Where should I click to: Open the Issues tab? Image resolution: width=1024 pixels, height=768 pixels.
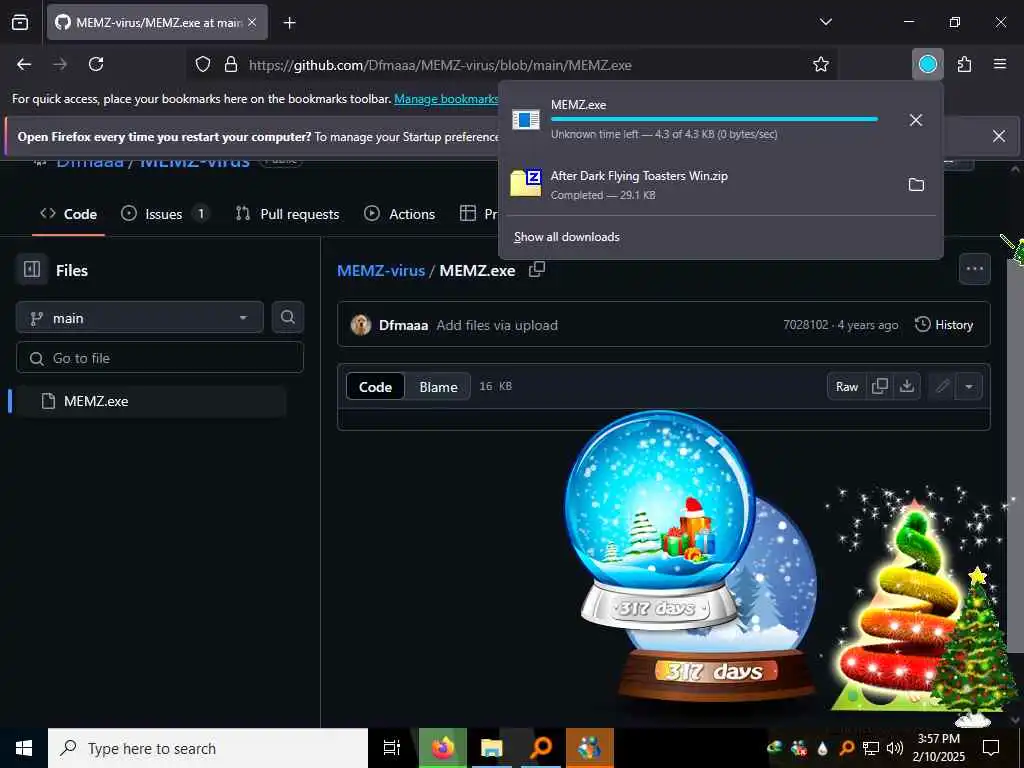click(x=165, y=214)
